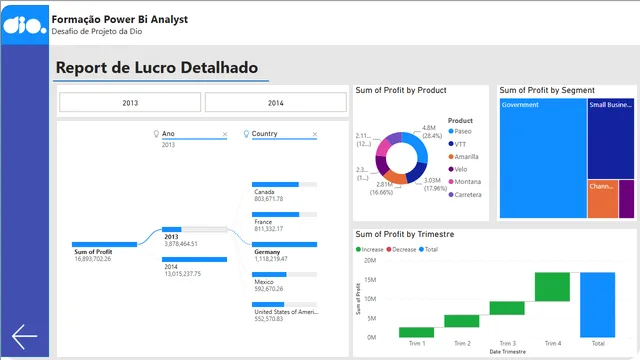The width and height of the screenshot is (640, 360).
Task: Select the Government treemap tile
Action: 543,158
